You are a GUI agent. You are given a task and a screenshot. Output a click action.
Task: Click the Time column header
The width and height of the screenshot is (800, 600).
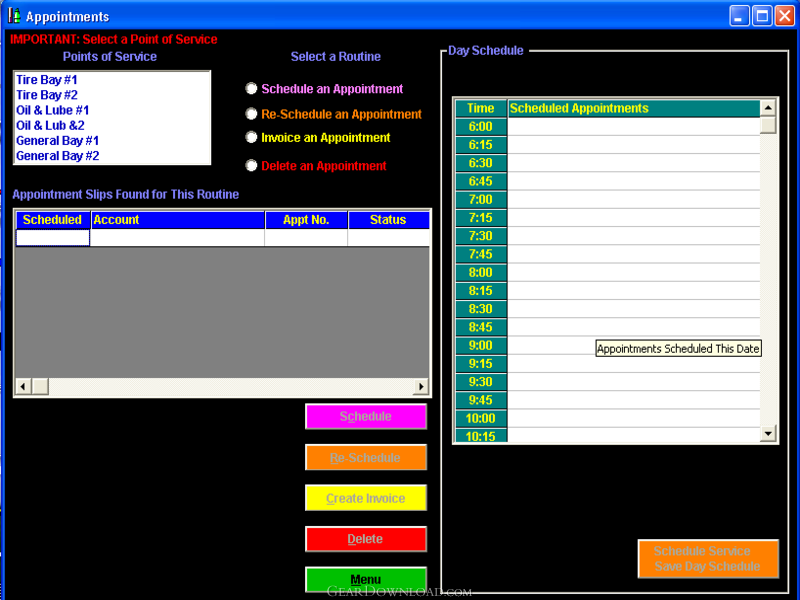481,108
